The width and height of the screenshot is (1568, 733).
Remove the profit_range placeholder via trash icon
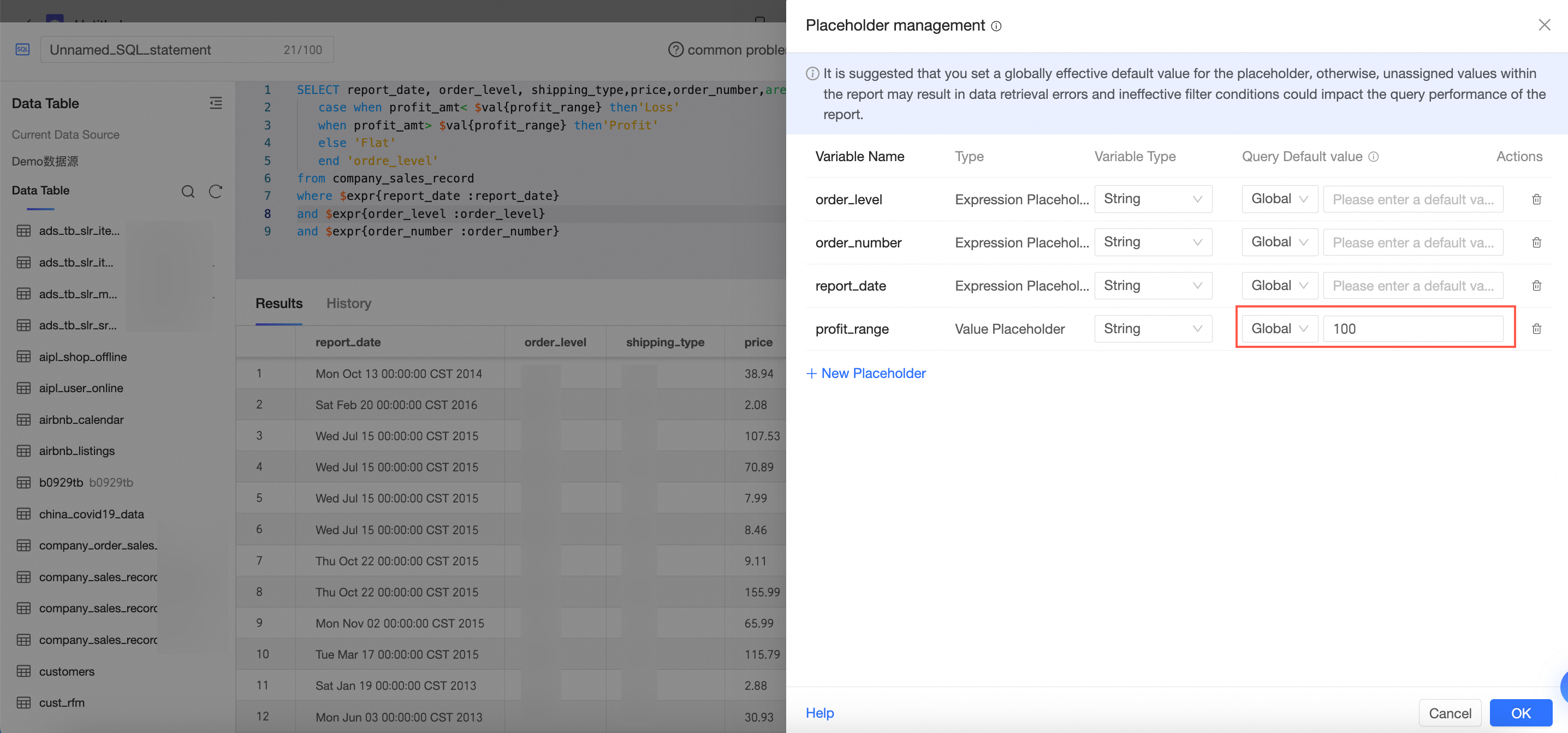1536,329
